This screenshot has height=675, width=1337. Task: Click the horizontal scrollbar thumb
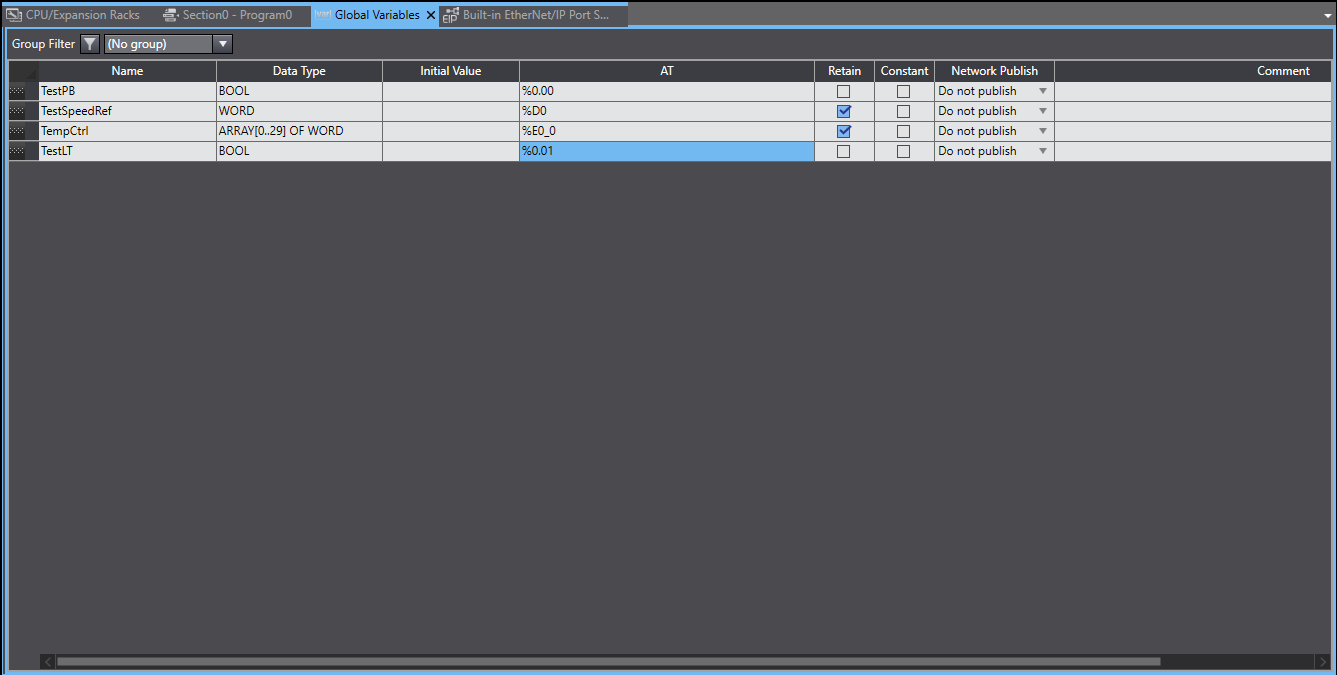(608, 661)
